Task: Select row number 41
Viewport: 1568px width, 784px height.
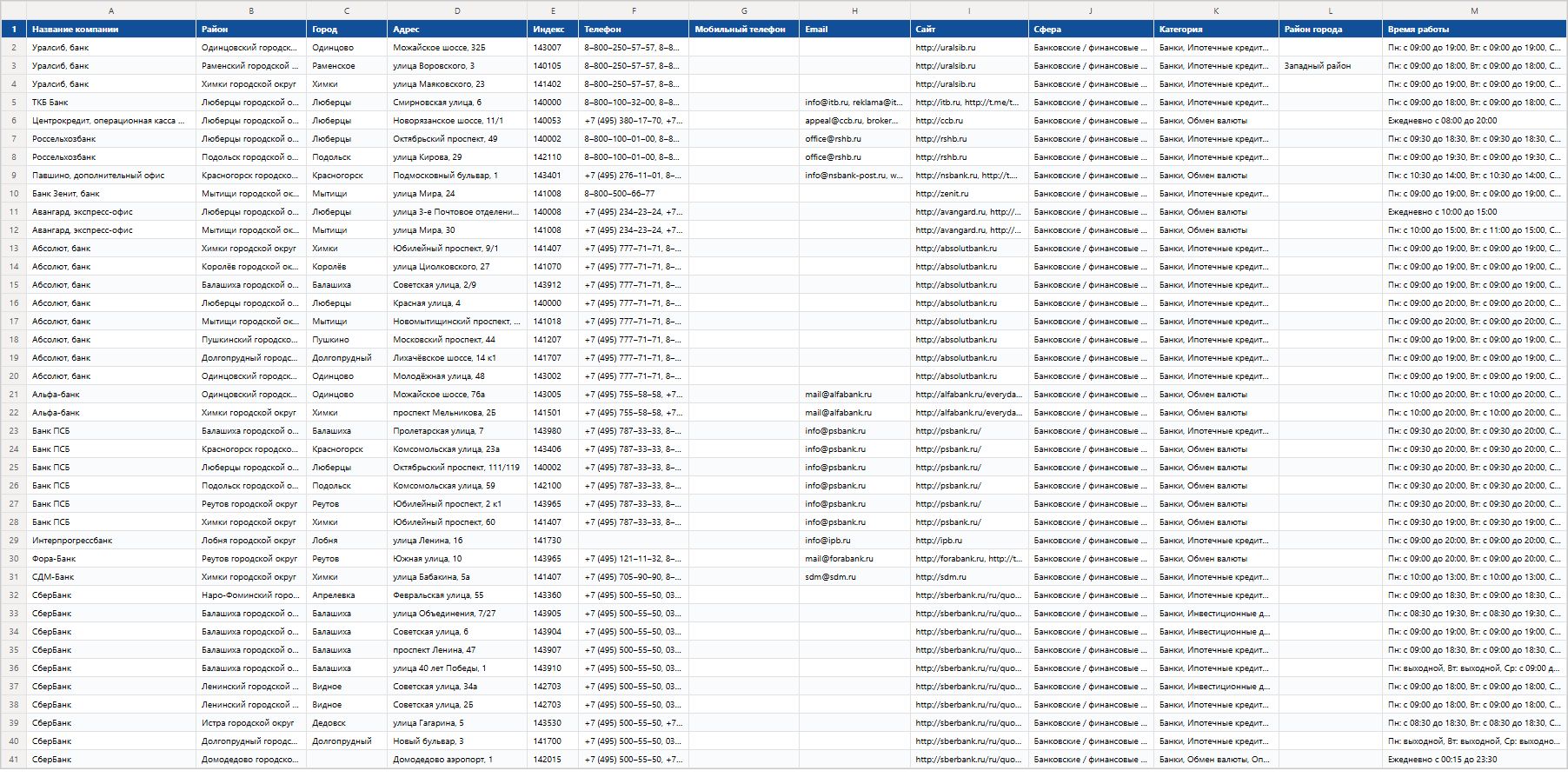Action: [x=14, y=760]
